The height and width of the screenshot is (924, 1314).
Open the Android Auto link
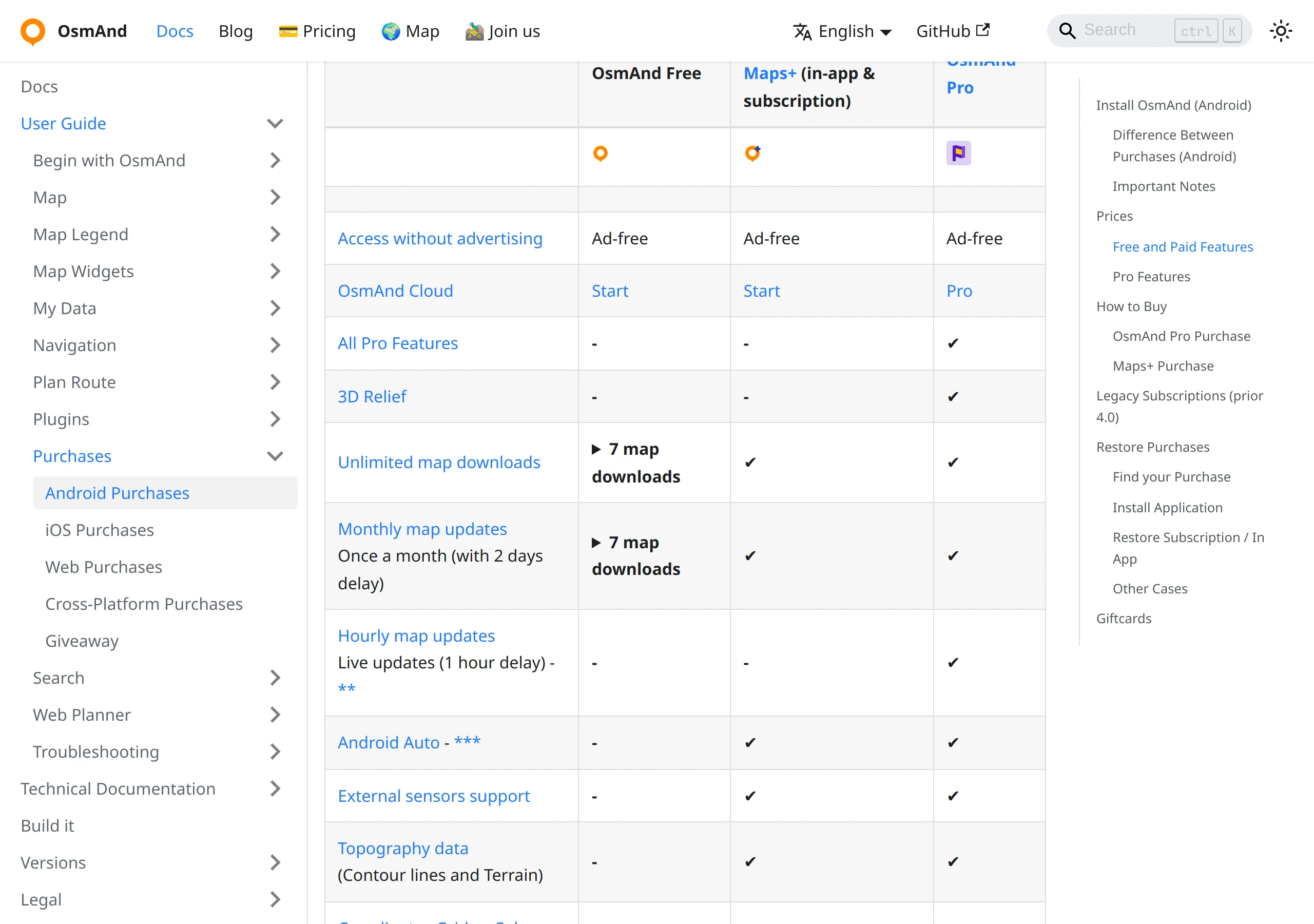click(x=389, y=742)
